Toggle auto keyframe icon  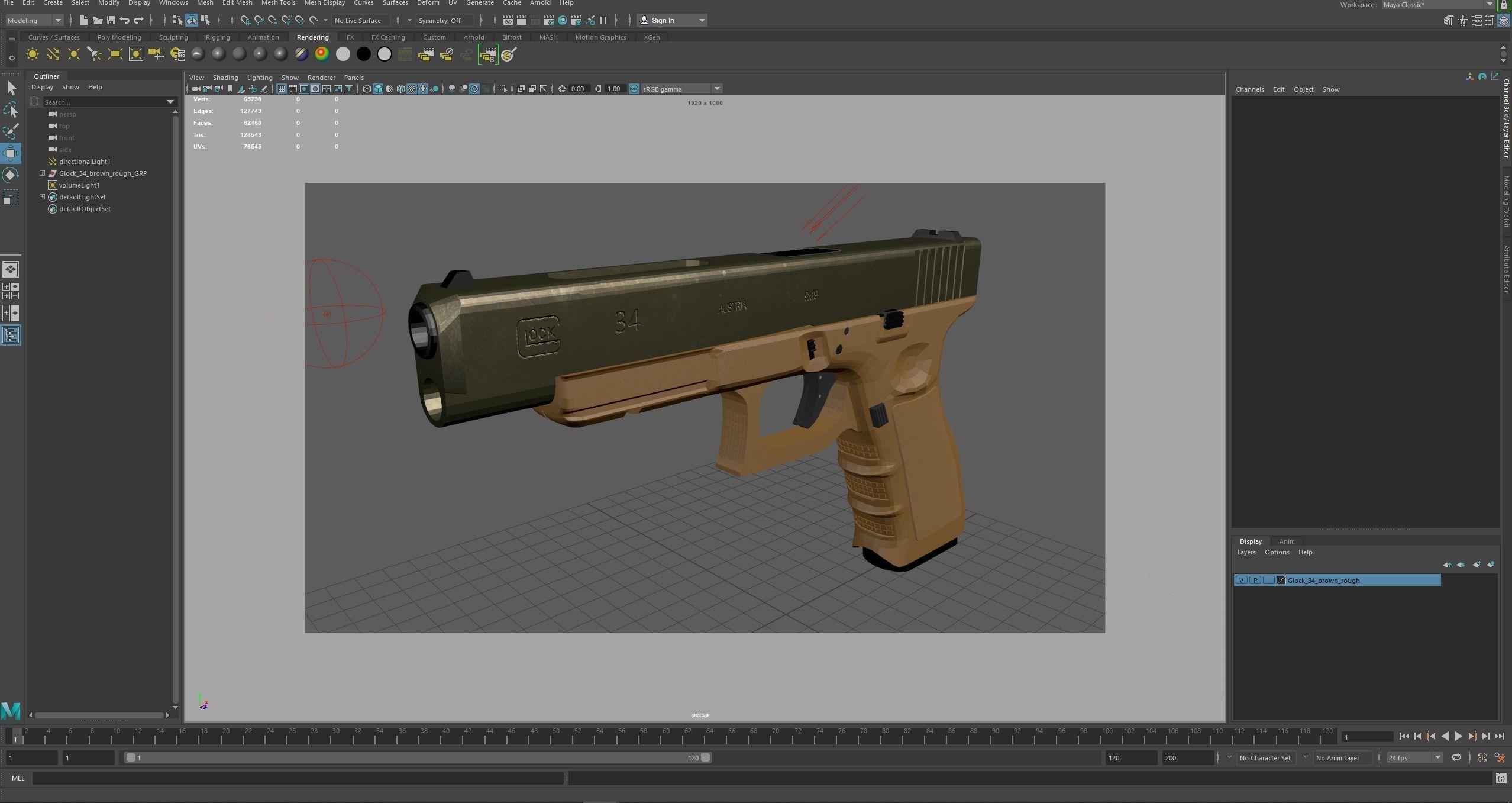1482,757
